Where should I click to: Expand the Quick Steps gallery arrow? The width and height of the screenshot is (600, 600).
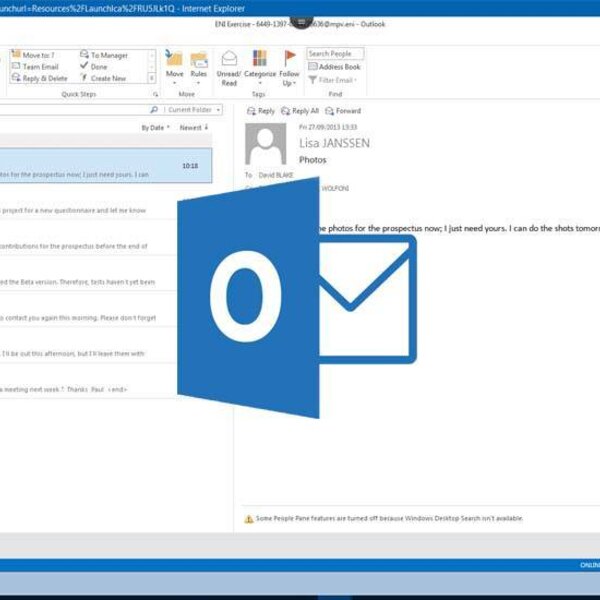click(152, 78)
